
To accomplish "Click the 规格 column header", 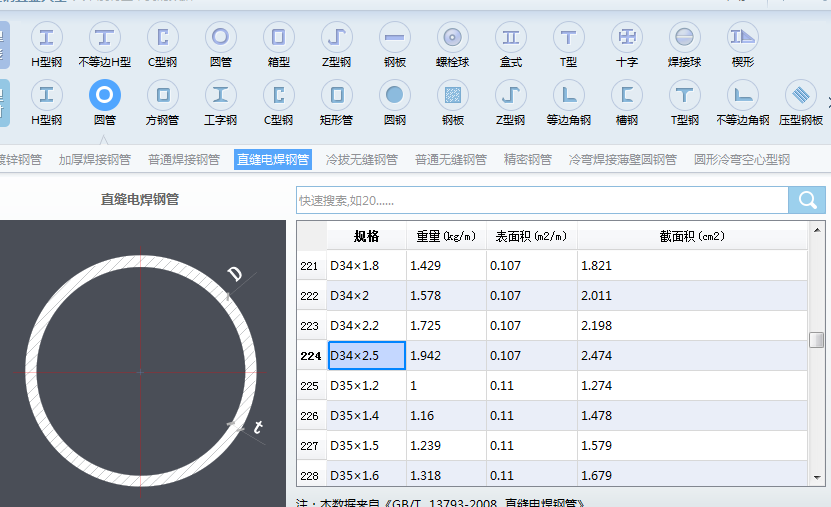I will coord(366,236).
